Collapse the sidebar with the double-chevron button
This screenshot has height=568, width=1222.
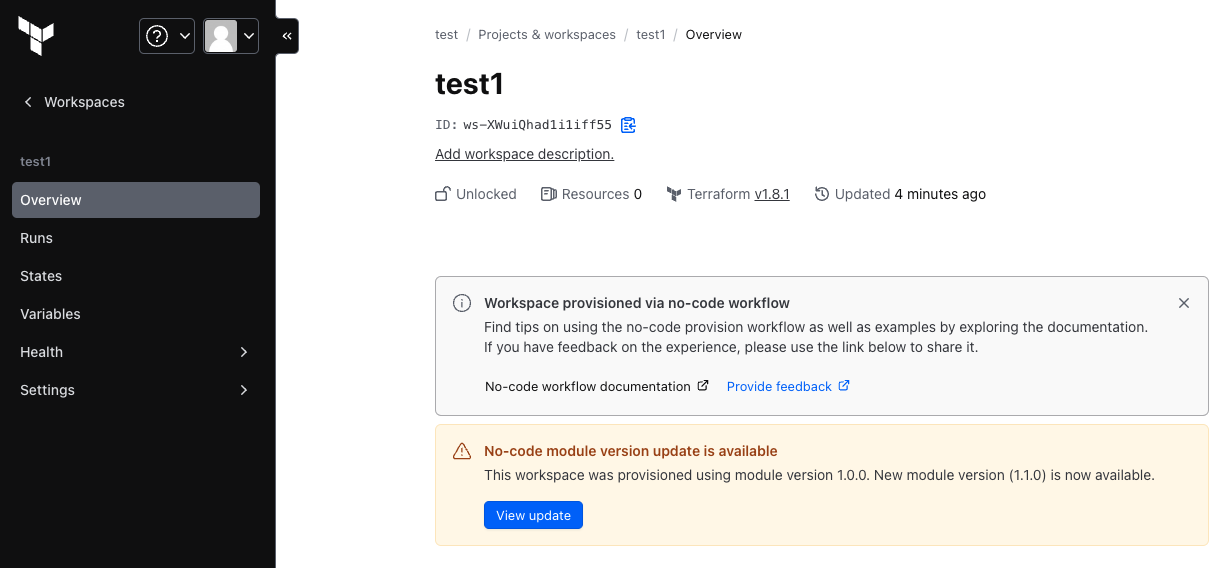click(287, 36)
